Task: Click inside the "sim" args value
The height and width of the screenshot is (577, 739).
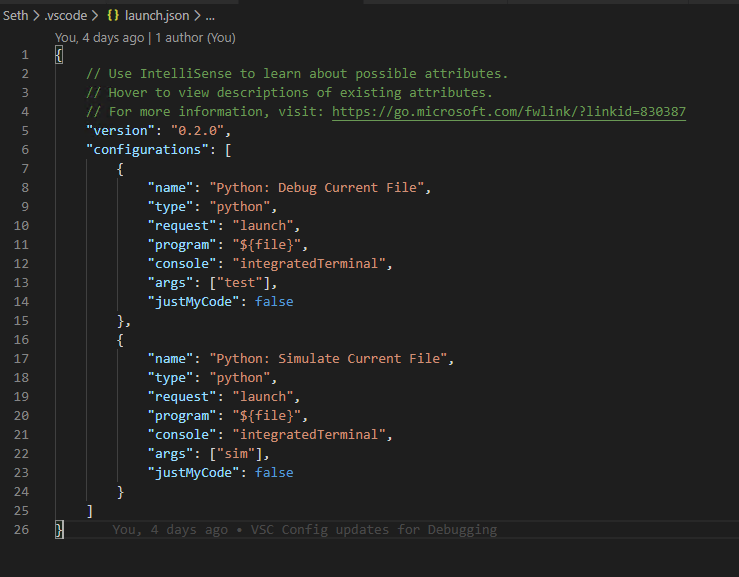Action: [236, 454]
